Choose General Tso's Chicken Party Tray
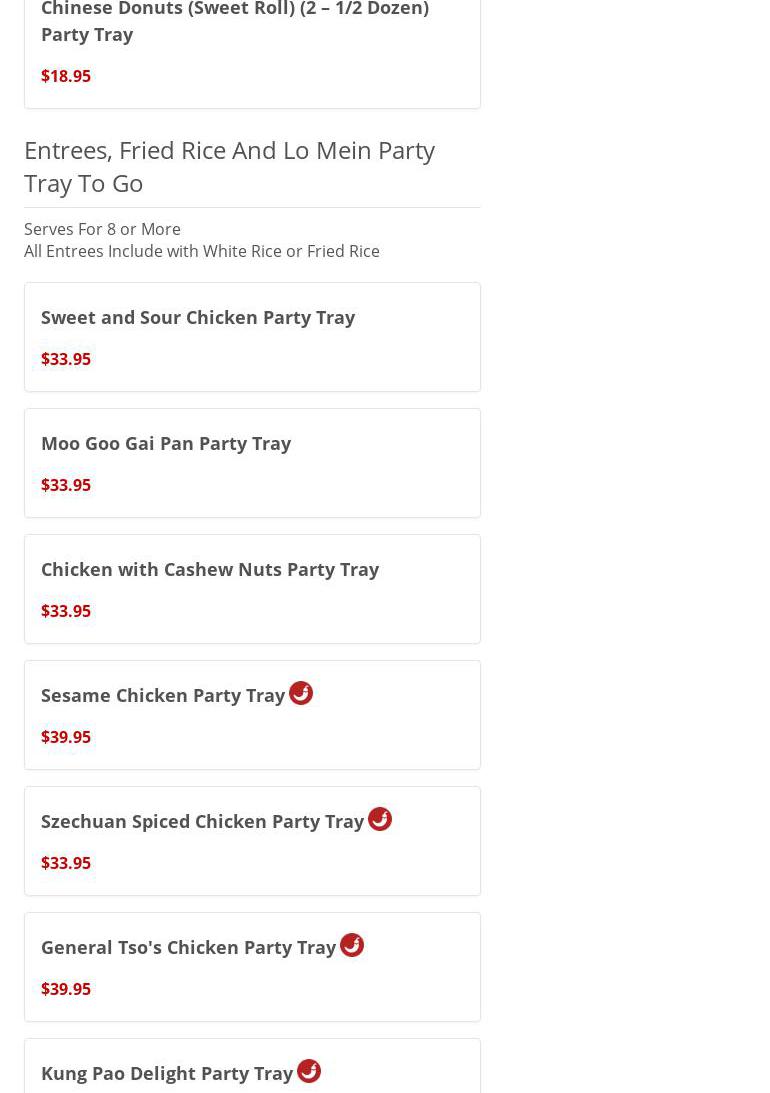This screenshot has height=1093, width=770. [188, 947]
